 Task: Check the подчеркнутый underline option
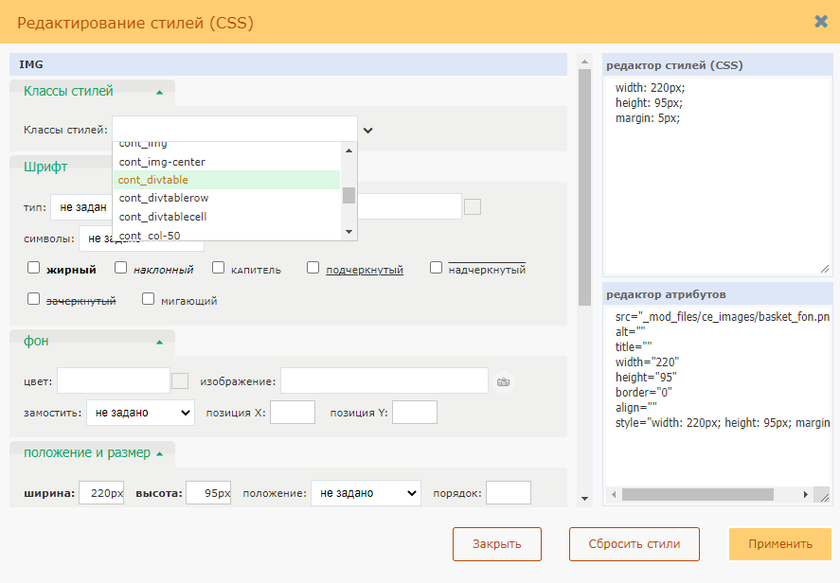click(313, 268)
